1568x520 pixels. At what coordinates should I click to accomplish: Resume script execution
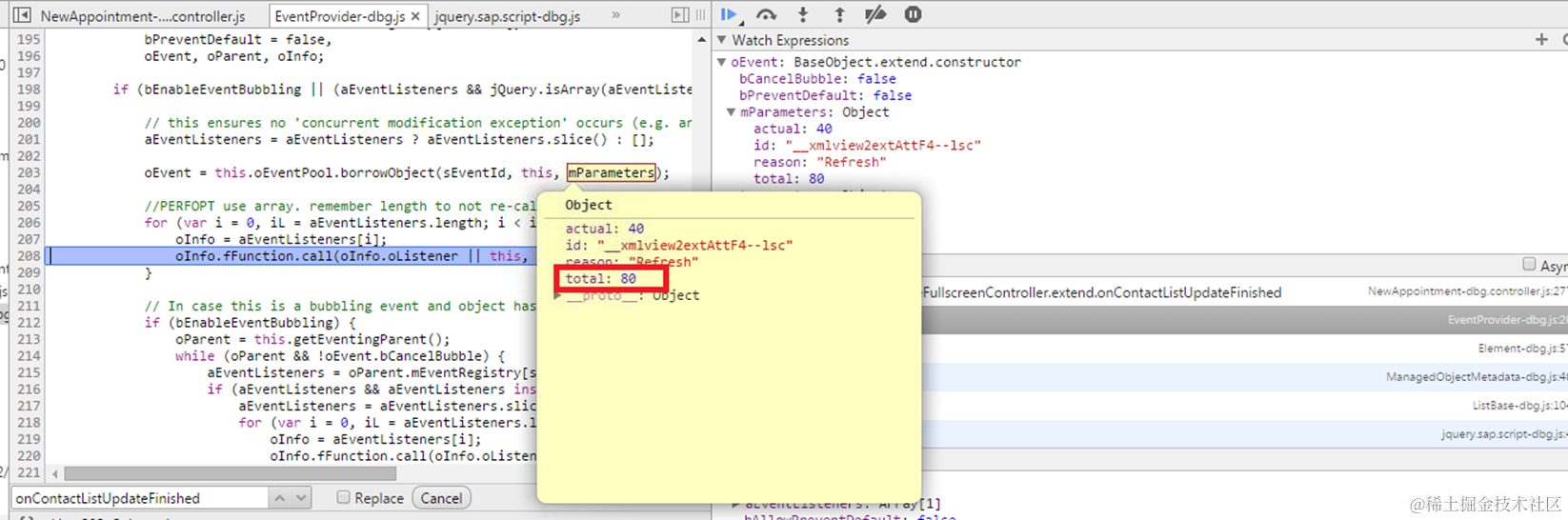[730, 14]
